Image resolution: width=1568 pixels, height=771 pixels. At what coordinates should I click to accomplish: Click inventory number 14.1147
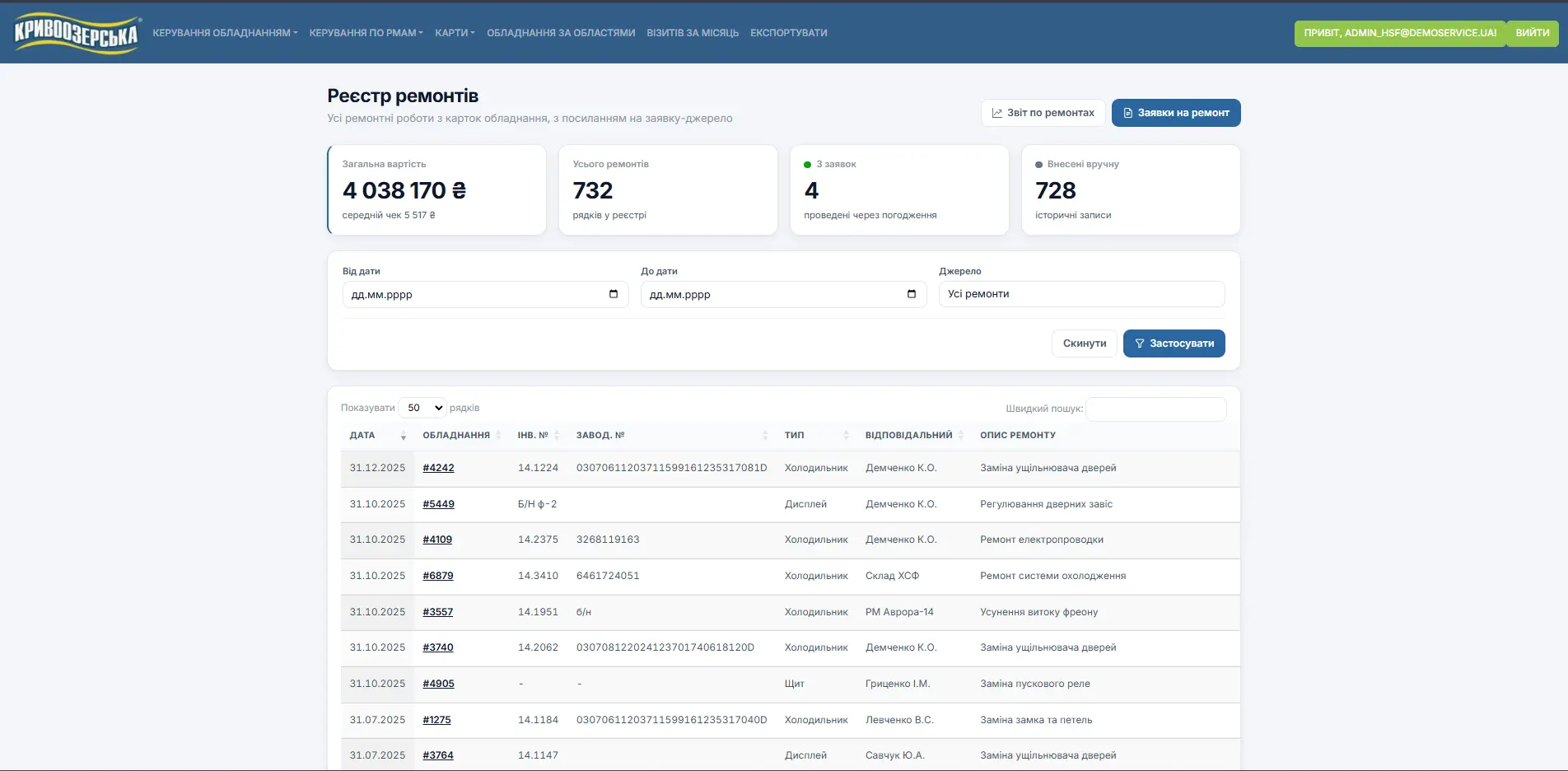(538, 755)
